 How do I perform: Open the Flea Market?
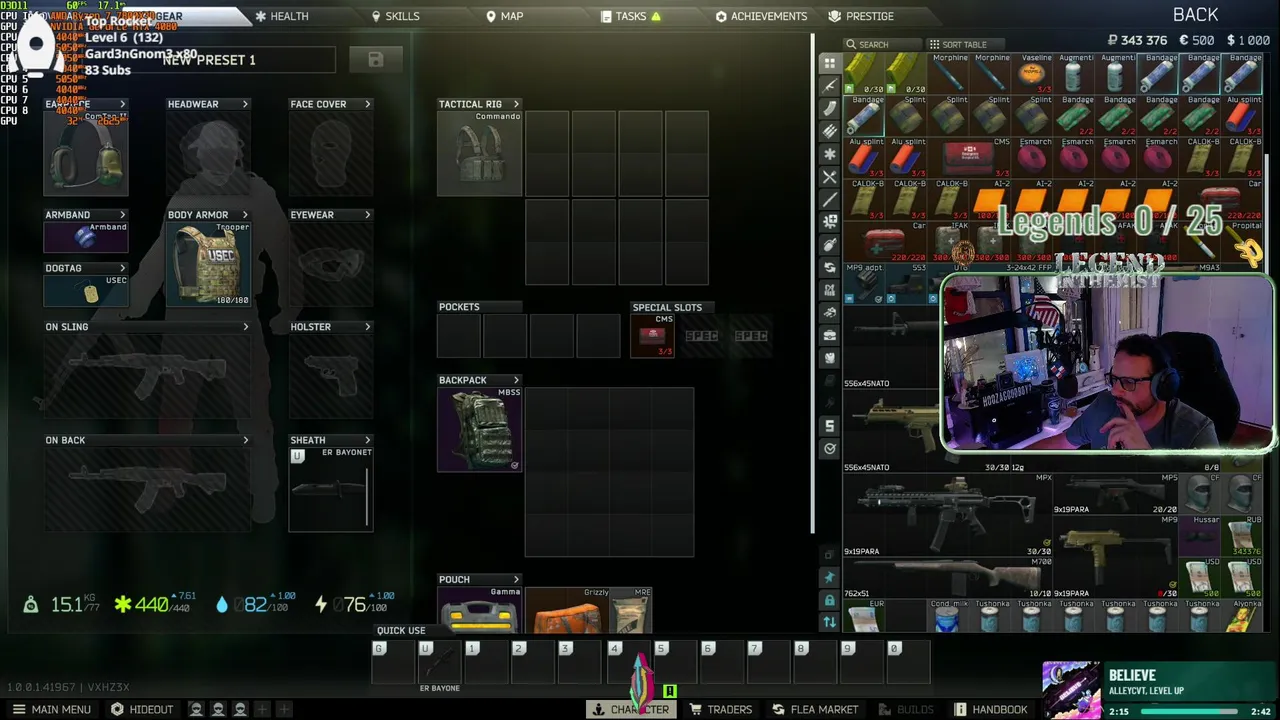[815, 709]
